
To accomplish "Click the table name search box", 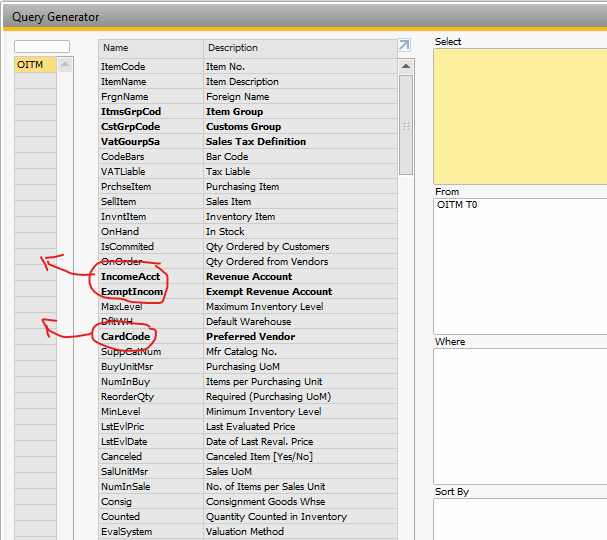I will 42,47.
